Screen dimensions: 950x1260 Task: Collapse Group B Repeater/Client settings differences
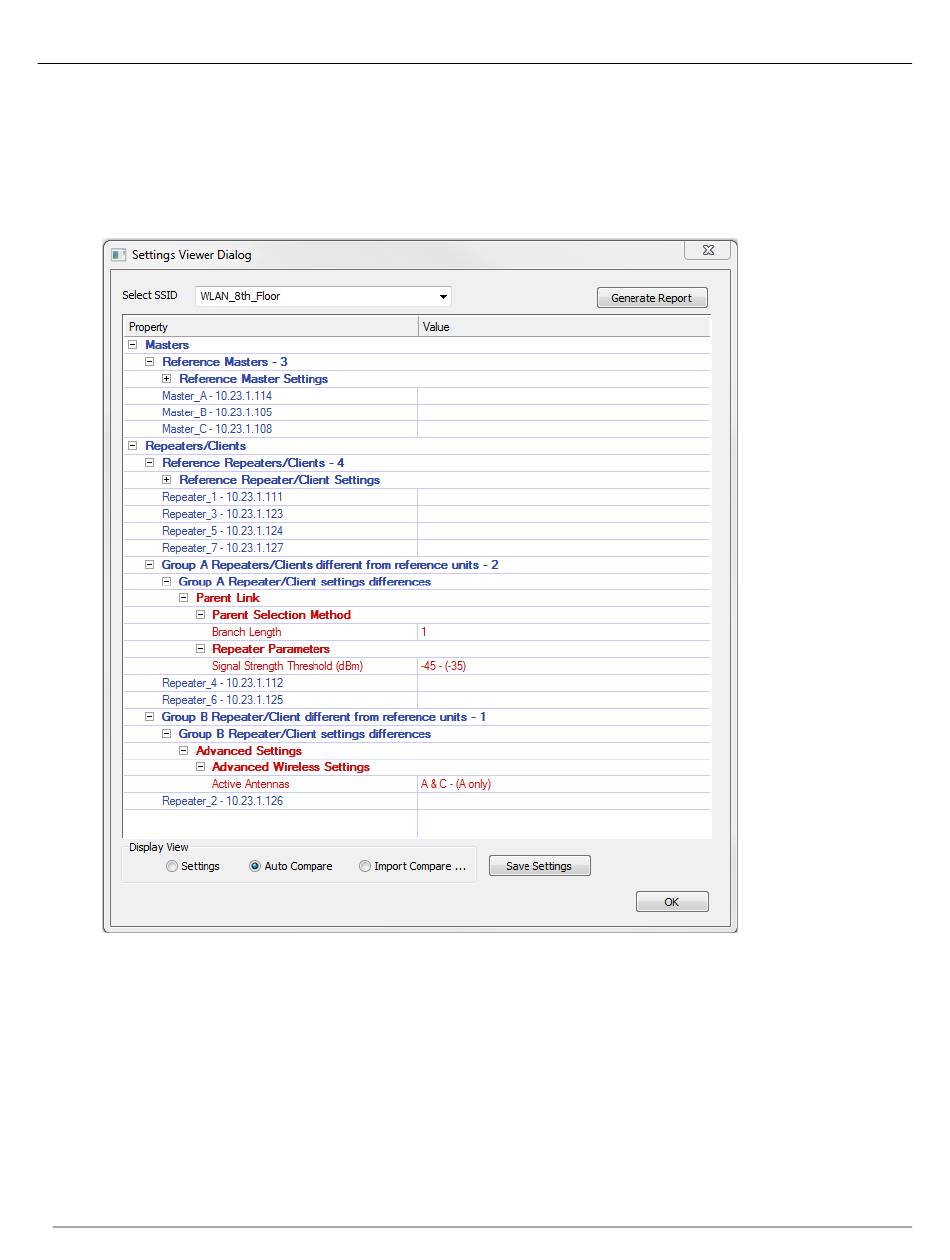pos(167,734)
